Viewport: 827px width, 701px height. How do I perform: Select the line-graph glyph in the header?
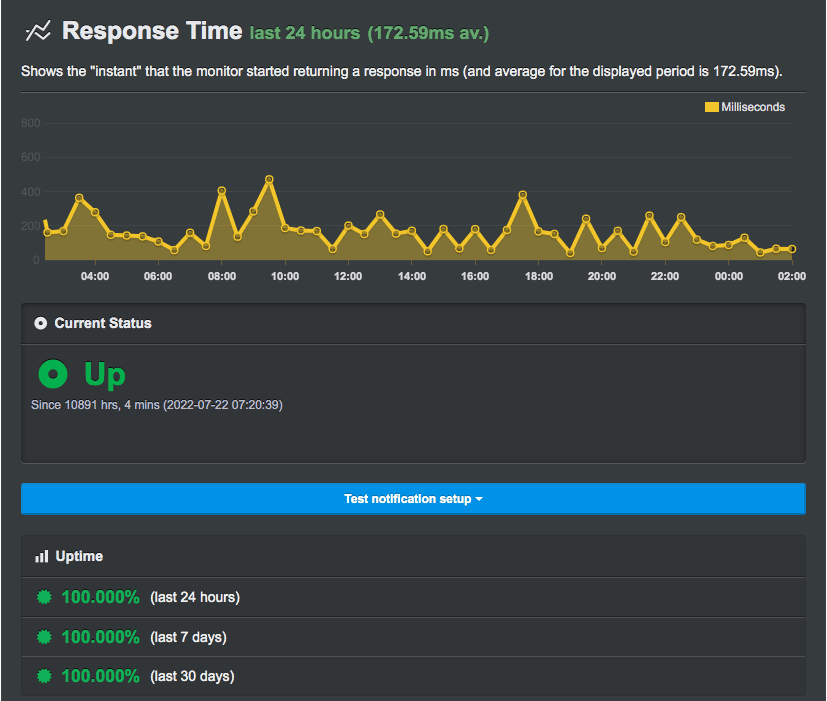point(37,31)
